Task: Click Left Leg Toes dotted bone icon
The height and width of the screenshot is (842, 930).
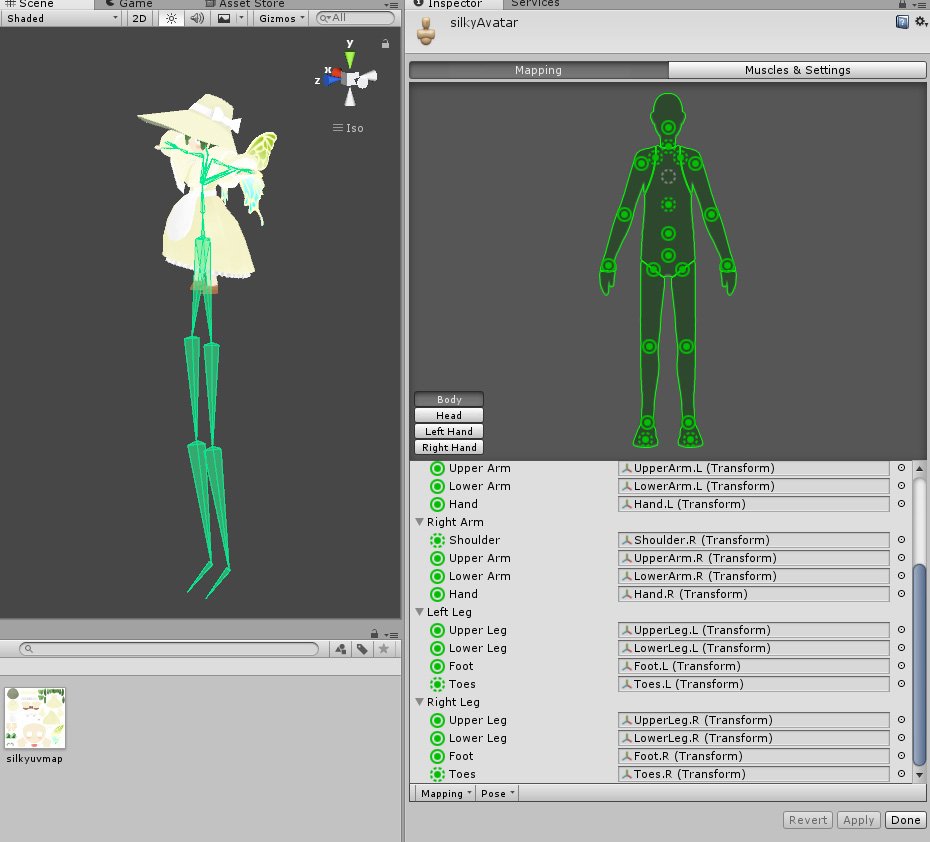Action: point(437,684)
